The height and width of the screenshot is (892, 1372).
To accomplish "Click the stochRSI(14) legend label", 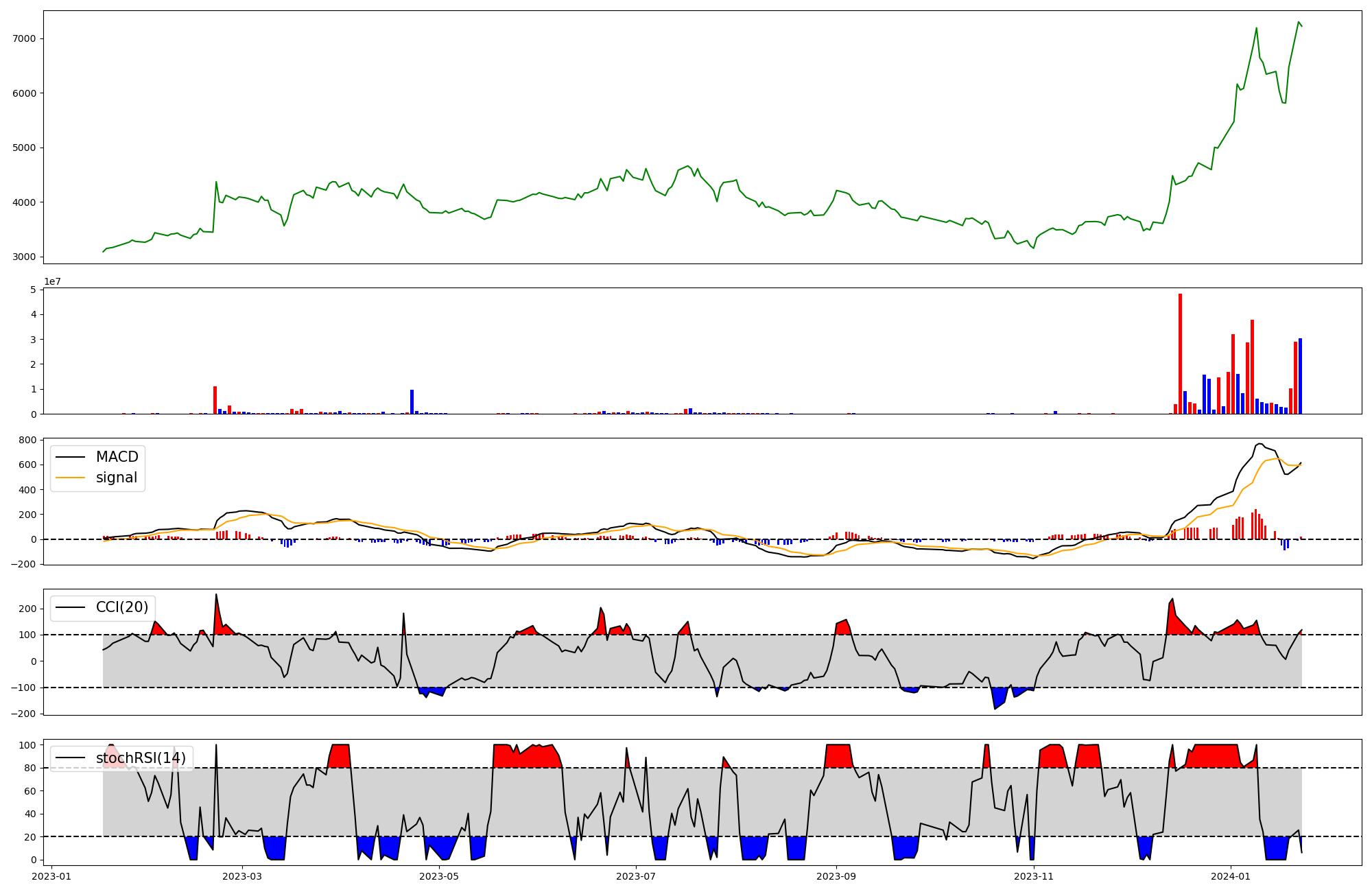I will click(x=141, y=758).
